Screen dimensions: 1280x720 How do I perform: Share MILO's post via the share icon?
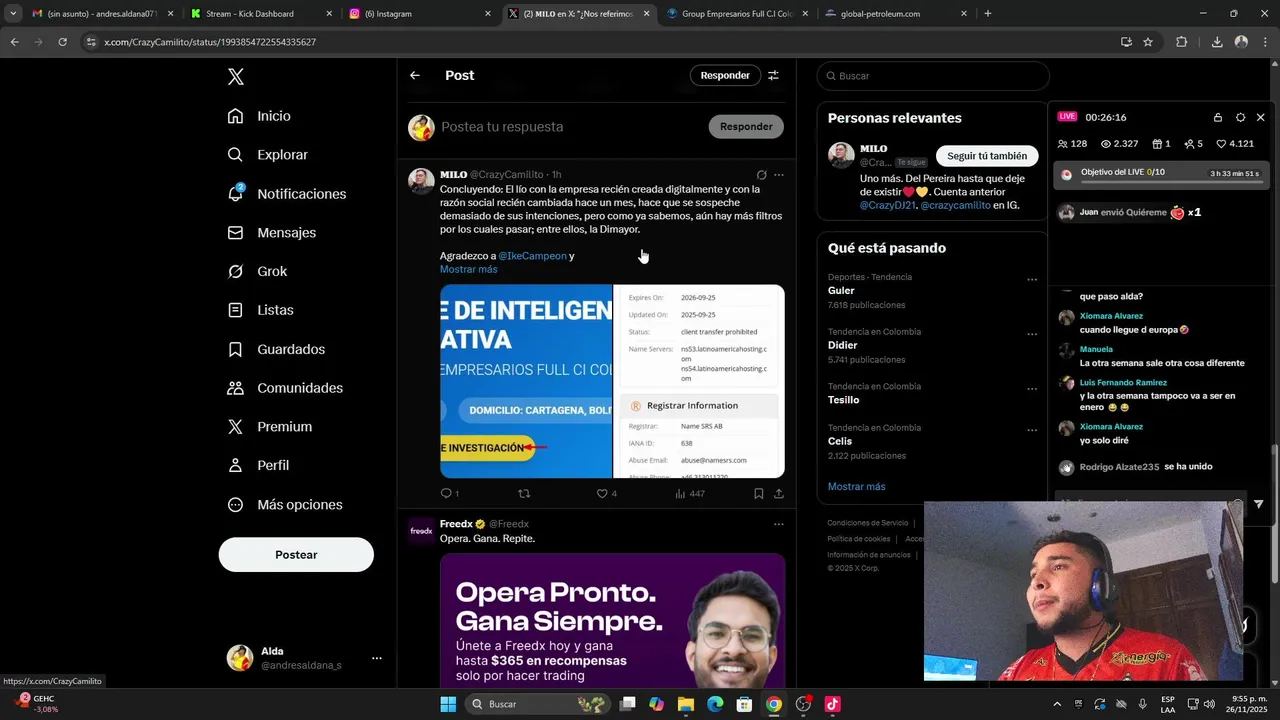coord(779,493)
